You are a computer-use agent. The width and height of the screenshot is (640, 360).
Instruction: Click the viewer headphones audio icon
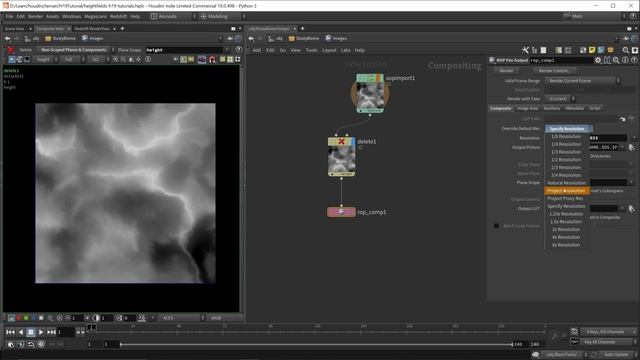click(x=212, y=60)
